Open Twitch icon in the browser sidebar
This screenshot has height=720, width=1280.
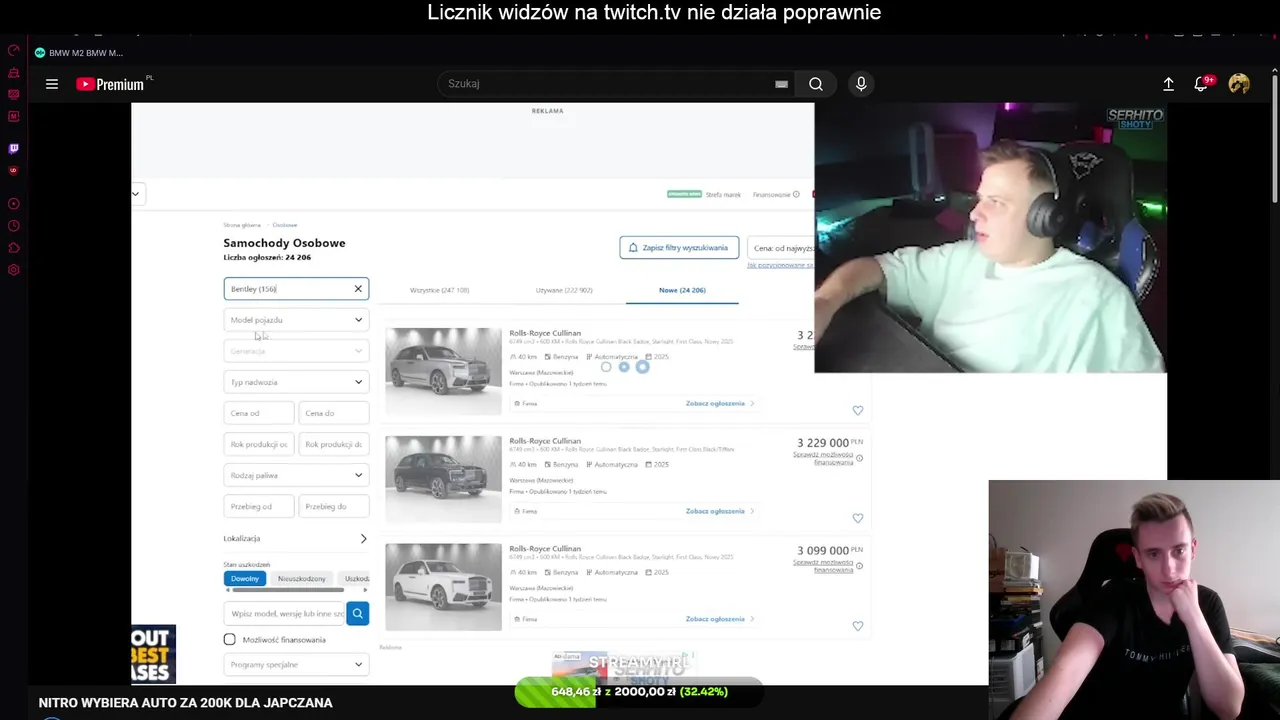click(13, 148)
